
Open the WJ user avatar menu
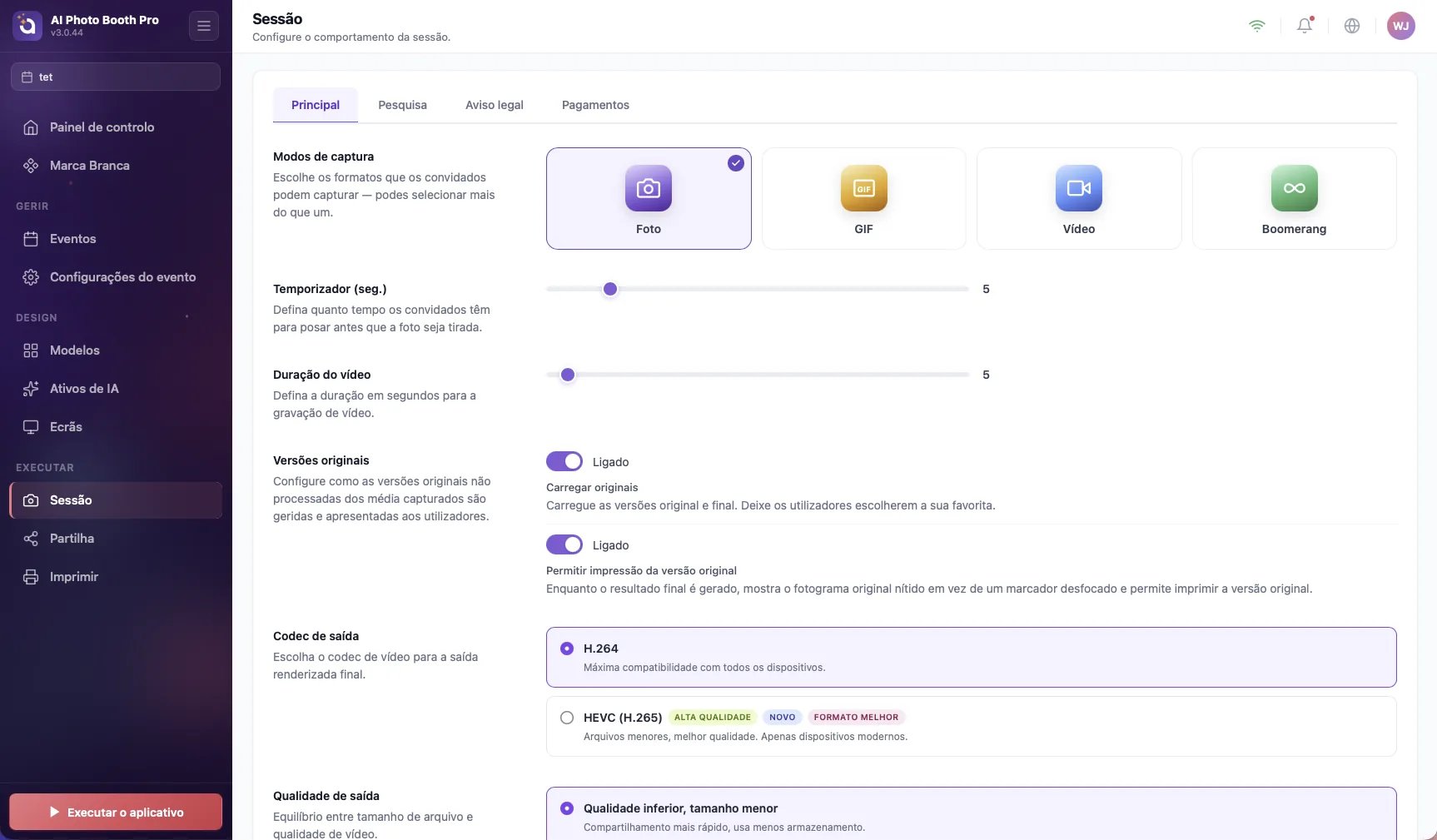(x=1401, y=26)
